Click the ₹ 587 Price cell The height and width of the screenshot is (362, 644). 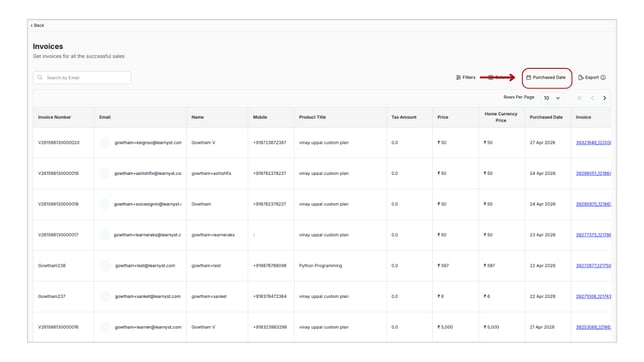(x=443, y=266)
